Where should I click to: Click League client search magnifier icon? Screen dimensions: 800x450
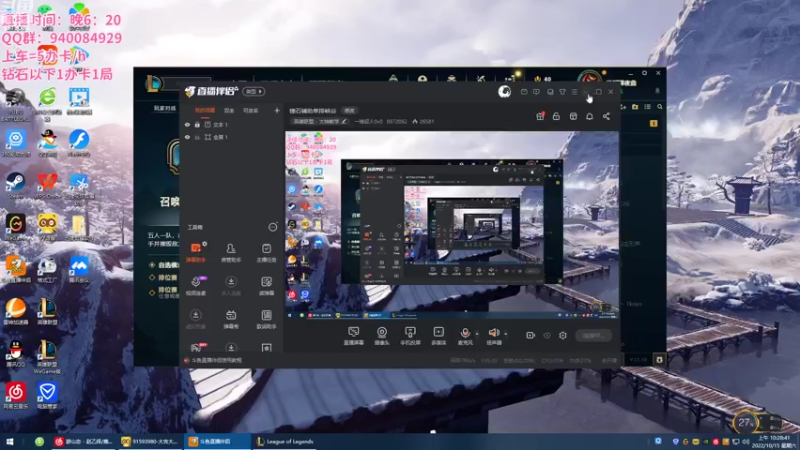click(x=660, y=107)
